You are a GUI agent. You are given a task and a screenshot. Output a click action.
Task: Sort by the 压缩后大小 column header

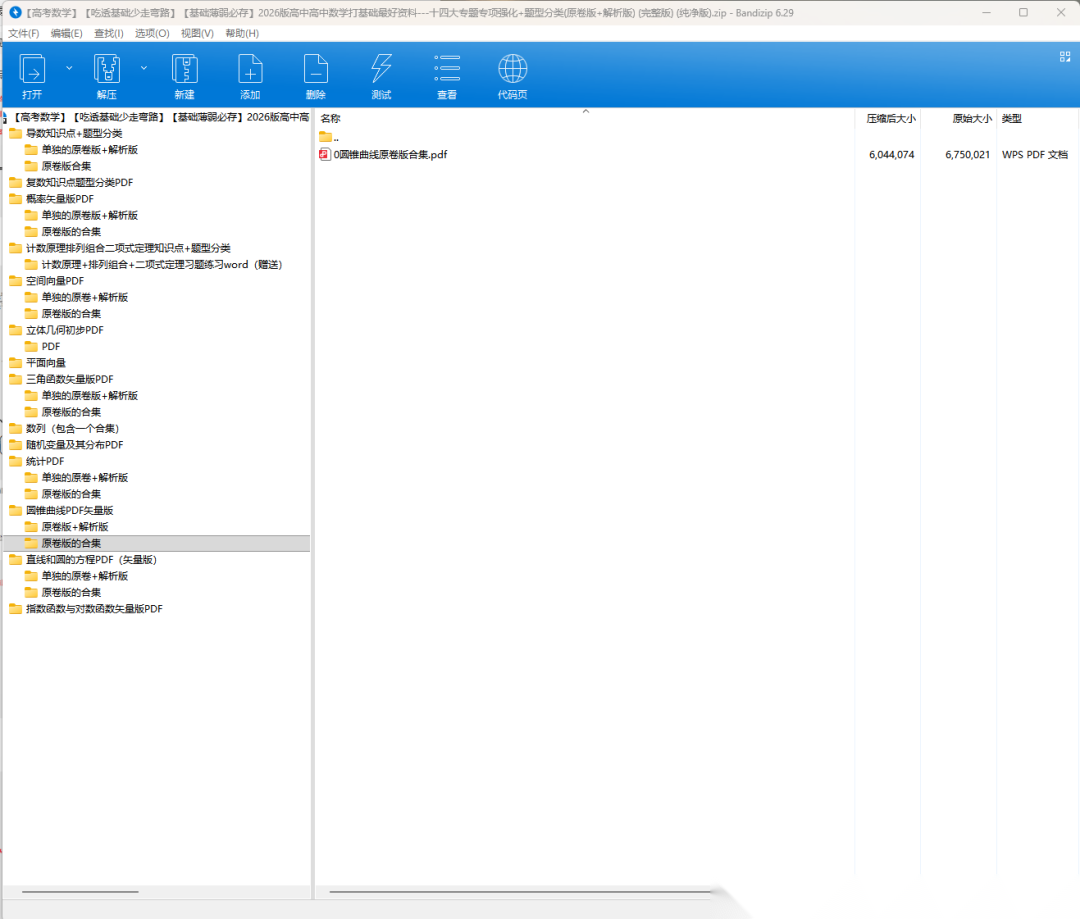click(890, 118)
